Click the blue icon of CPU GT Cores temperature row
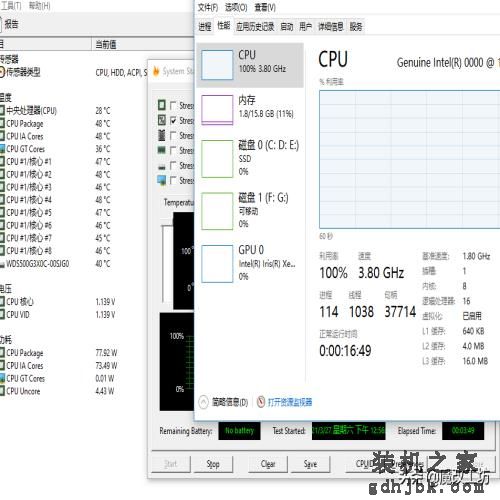 click(2, 149)
